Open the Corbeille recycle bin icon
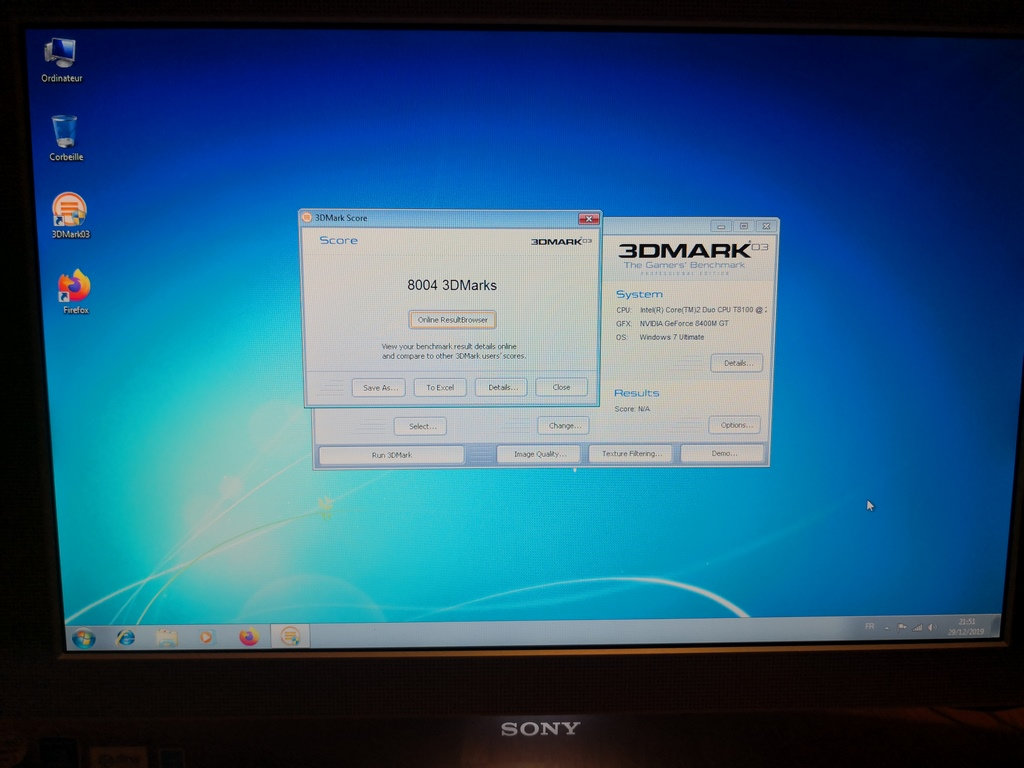 click(65, 137)
